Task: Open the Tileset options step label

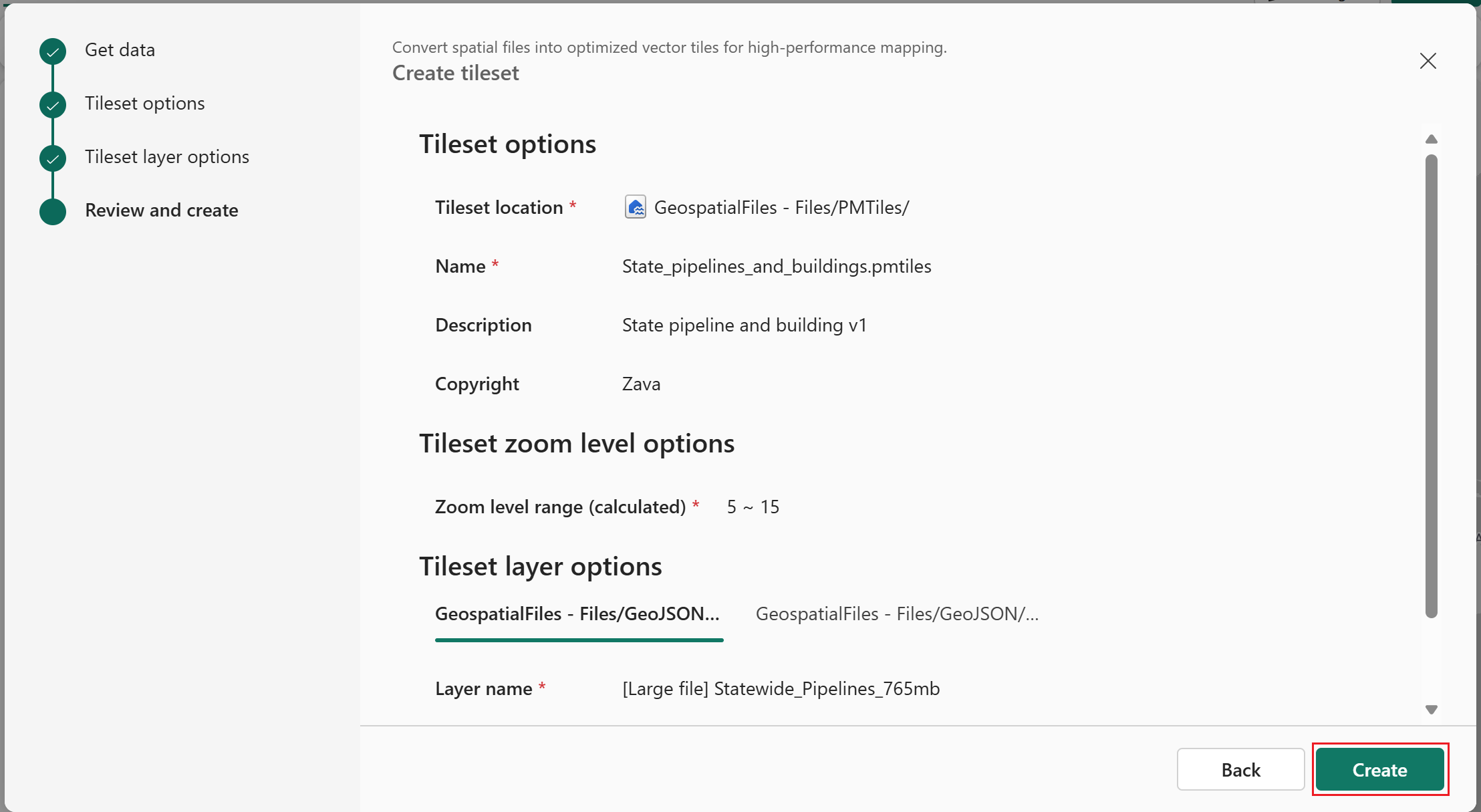Action: pyautogui.click(x=145, y=104)
